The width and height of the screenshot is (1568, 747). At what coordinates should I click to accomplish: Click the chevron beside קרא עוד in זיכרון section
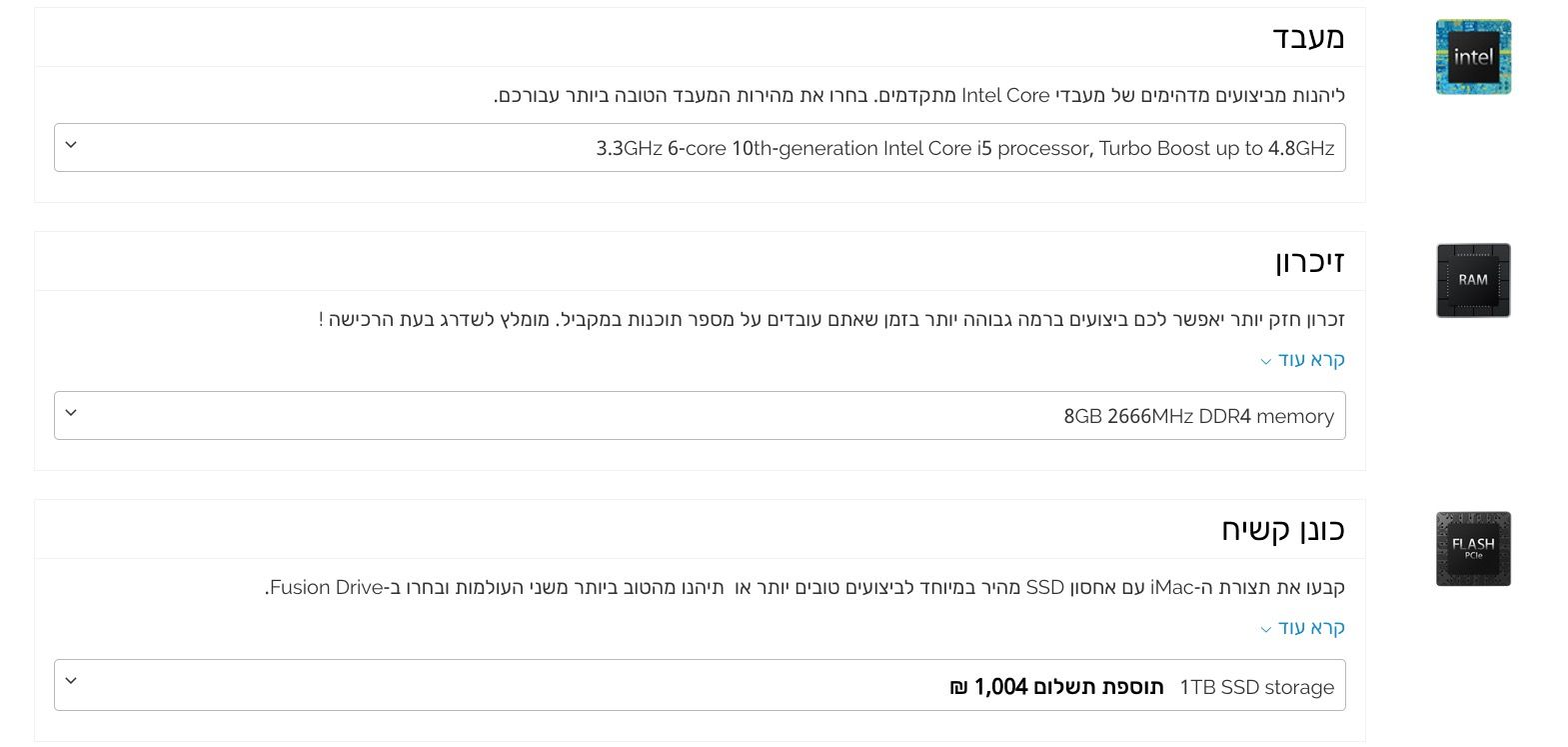click(x=1264, y=361)
